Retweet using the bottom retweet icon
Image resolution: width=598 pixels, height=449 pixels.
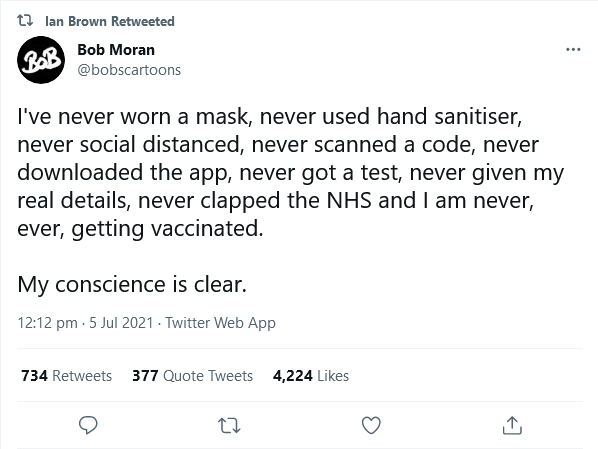coord(229,425)
